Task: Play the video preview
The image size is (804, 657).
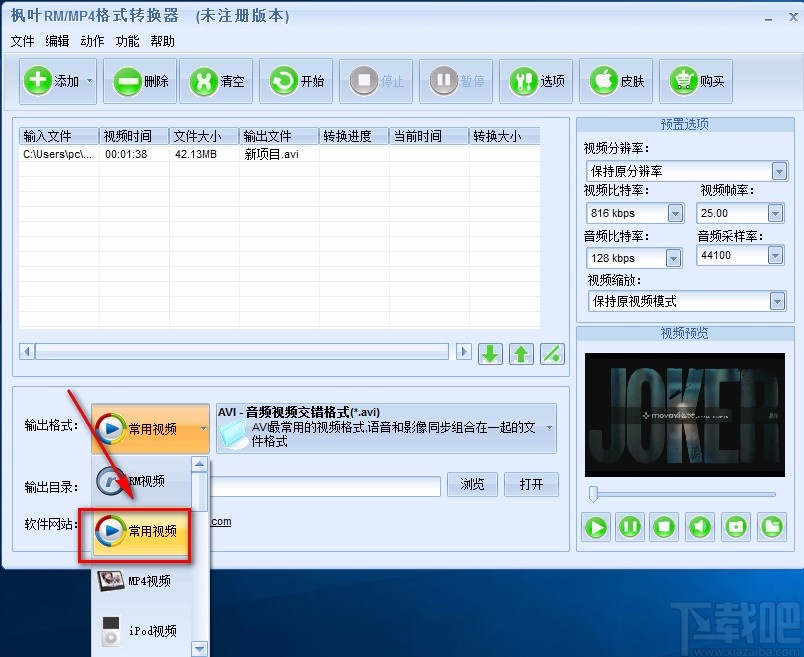Action: pos(596,527)
